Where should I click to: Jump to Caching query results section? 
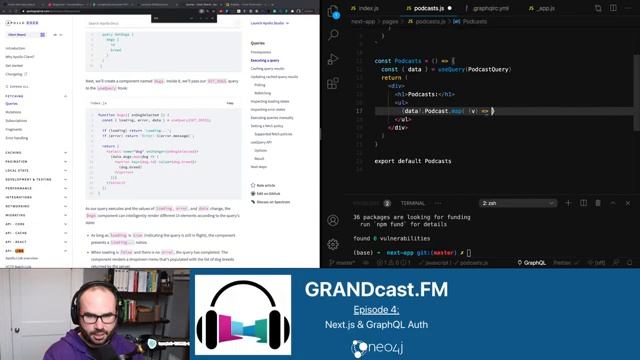coord(267,69)
